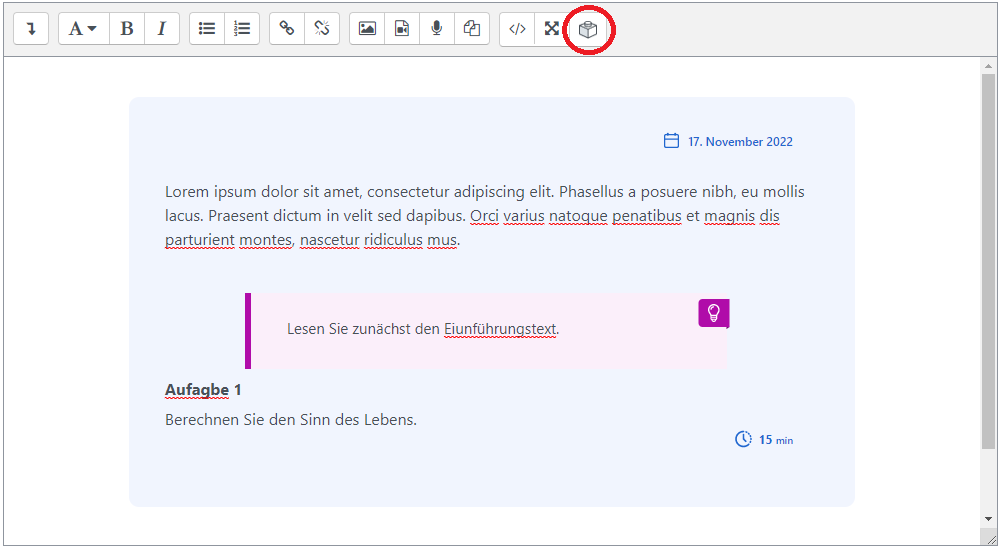Open the paragraph styles dropdown

[83, 29]
